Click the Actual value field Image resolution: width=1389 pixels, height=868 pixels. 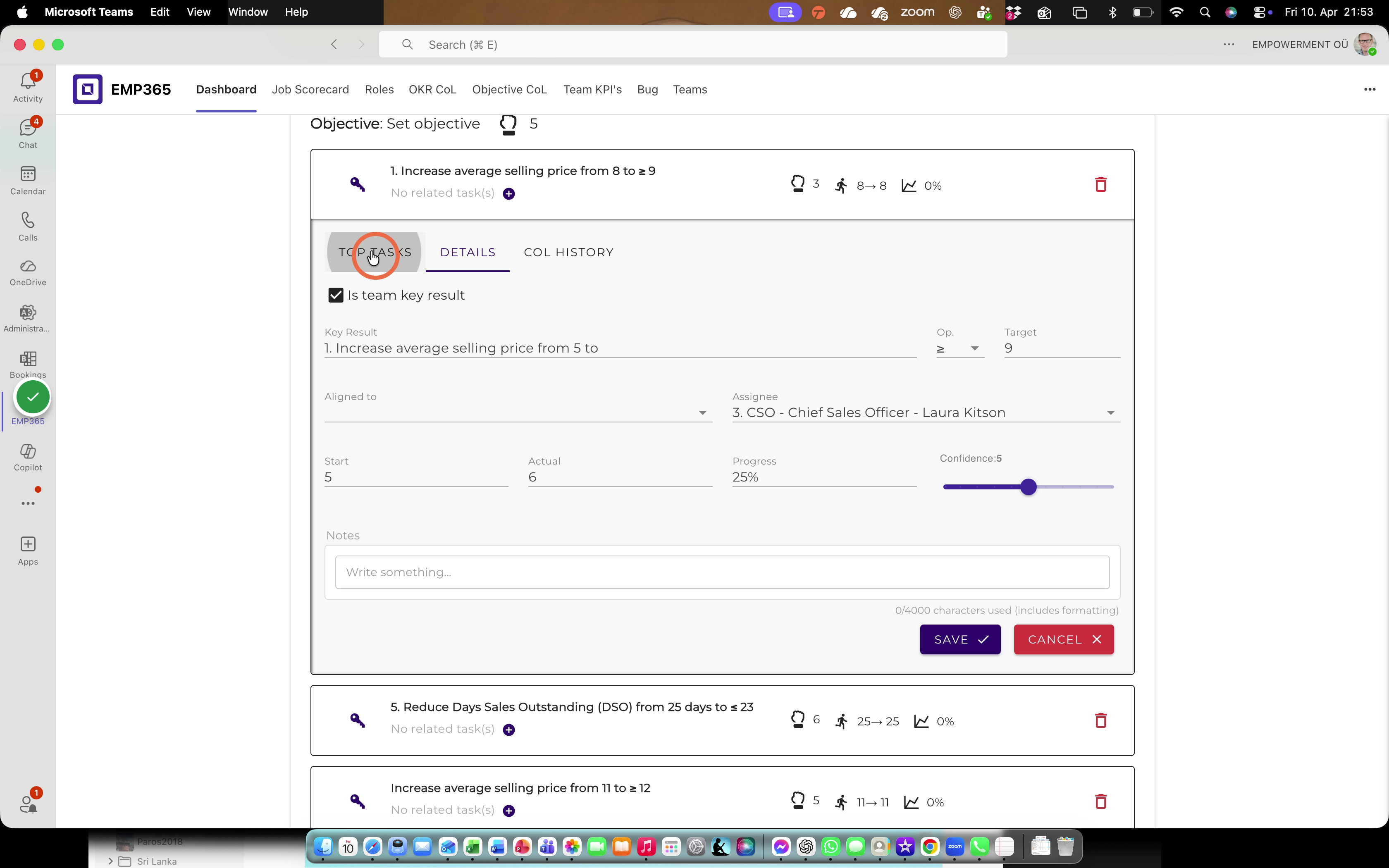(620, 478)
